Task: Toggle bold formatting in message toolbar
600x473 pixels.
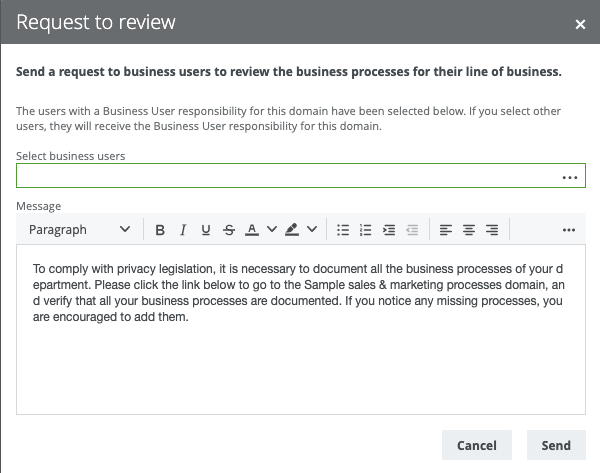Action: click(160, 230)
